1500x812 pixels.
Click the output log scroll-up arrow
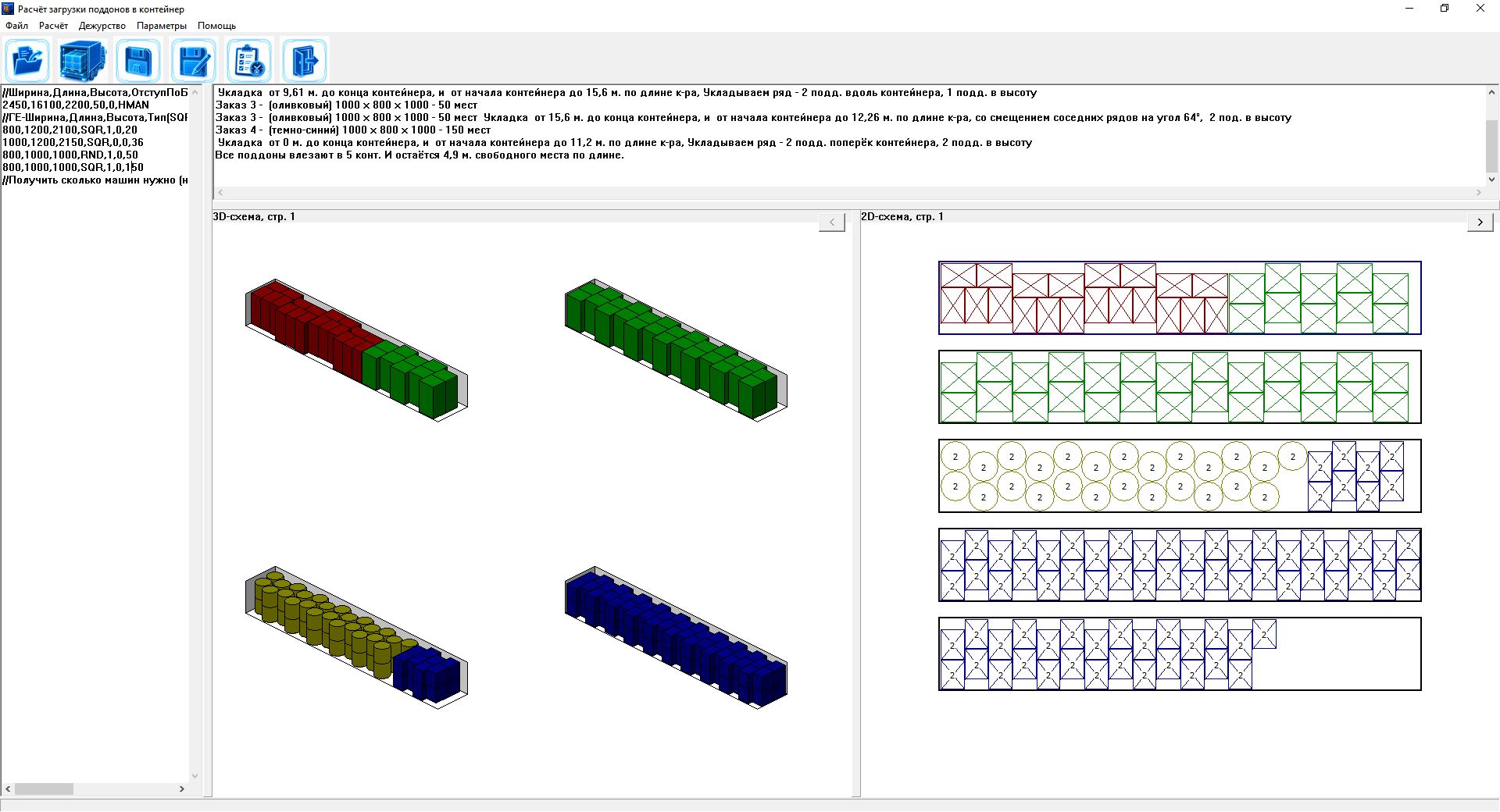tap(1491, 92)
